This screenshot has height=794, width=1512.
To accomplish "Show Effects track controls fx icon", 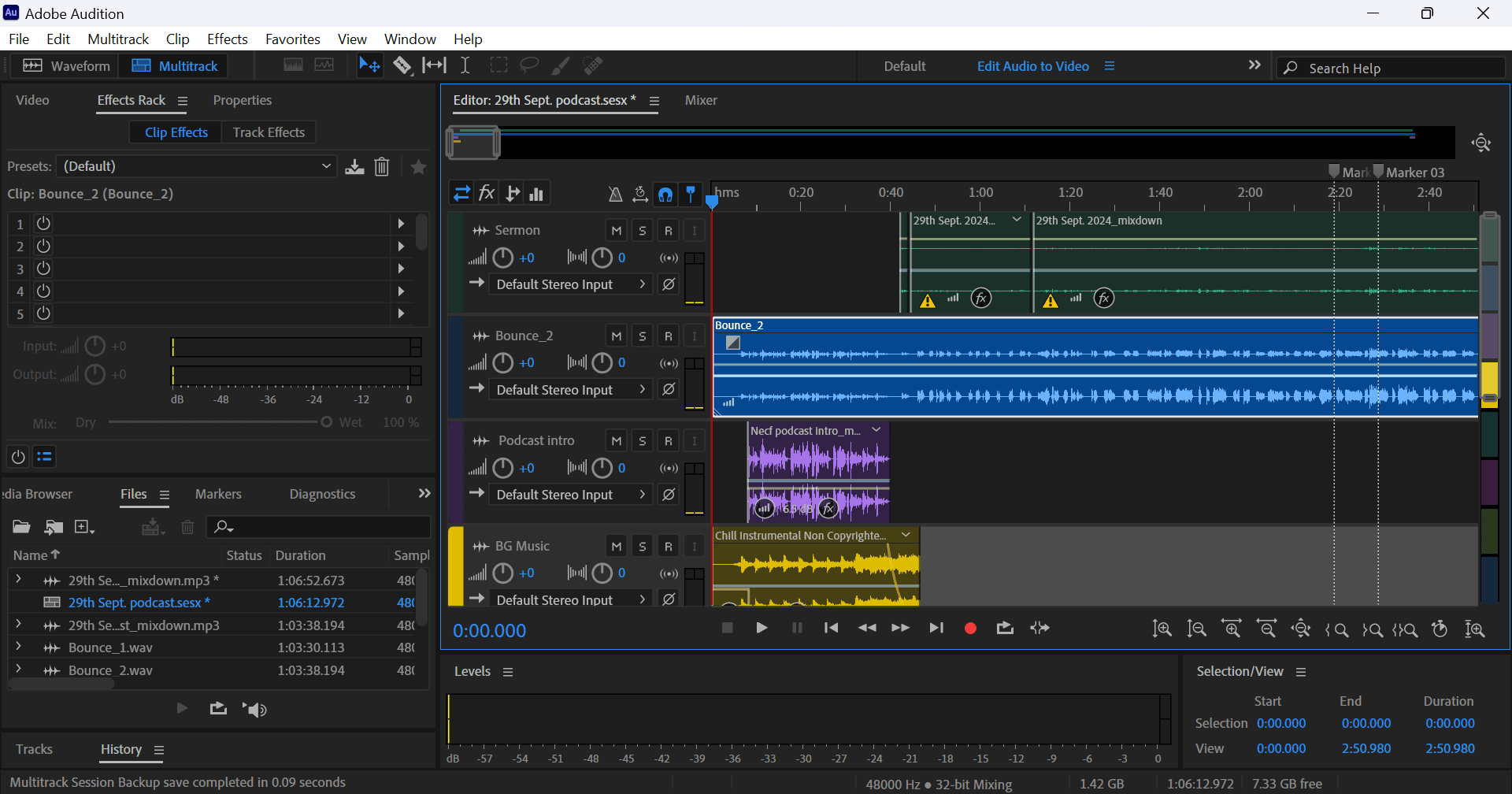I will 487,193.
